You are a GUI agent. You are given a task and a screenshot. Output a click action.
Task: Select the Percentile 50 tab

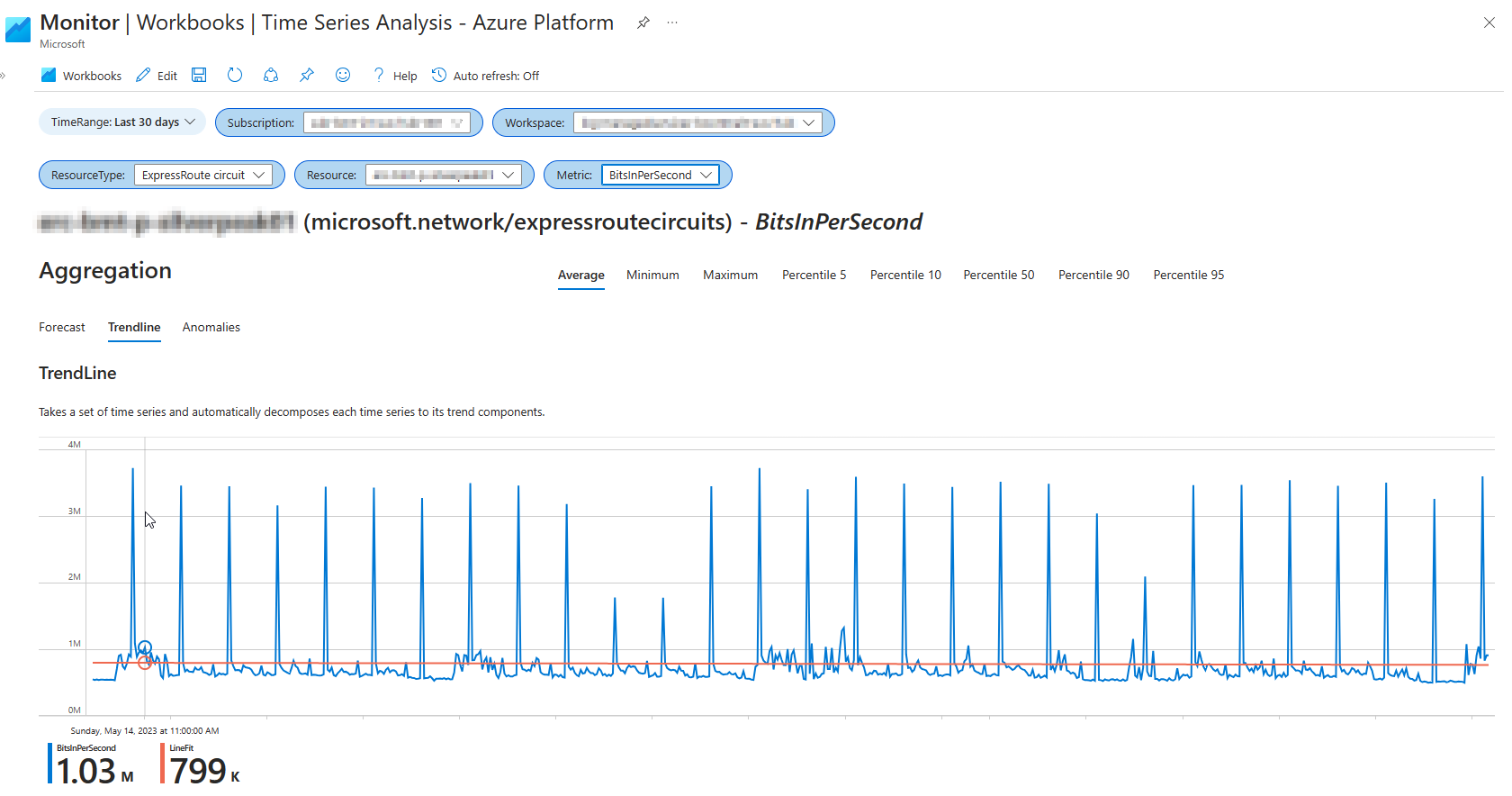coord(999,275)
